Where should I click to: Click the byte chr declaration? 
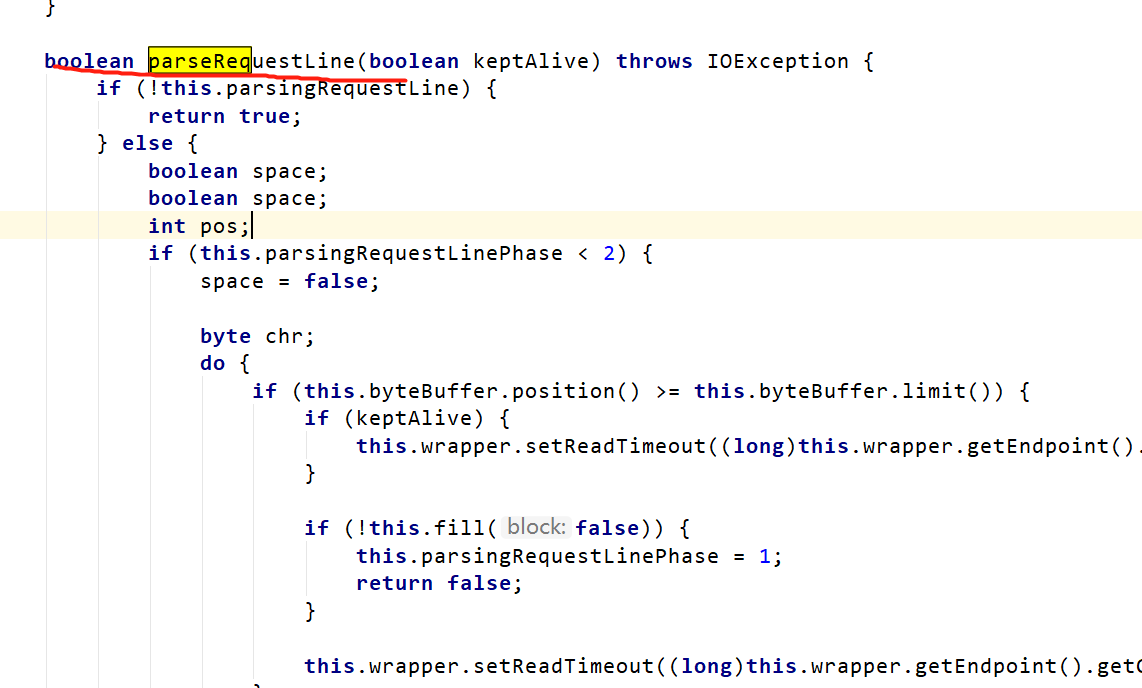pyautogui.click(x=255, y=336)
